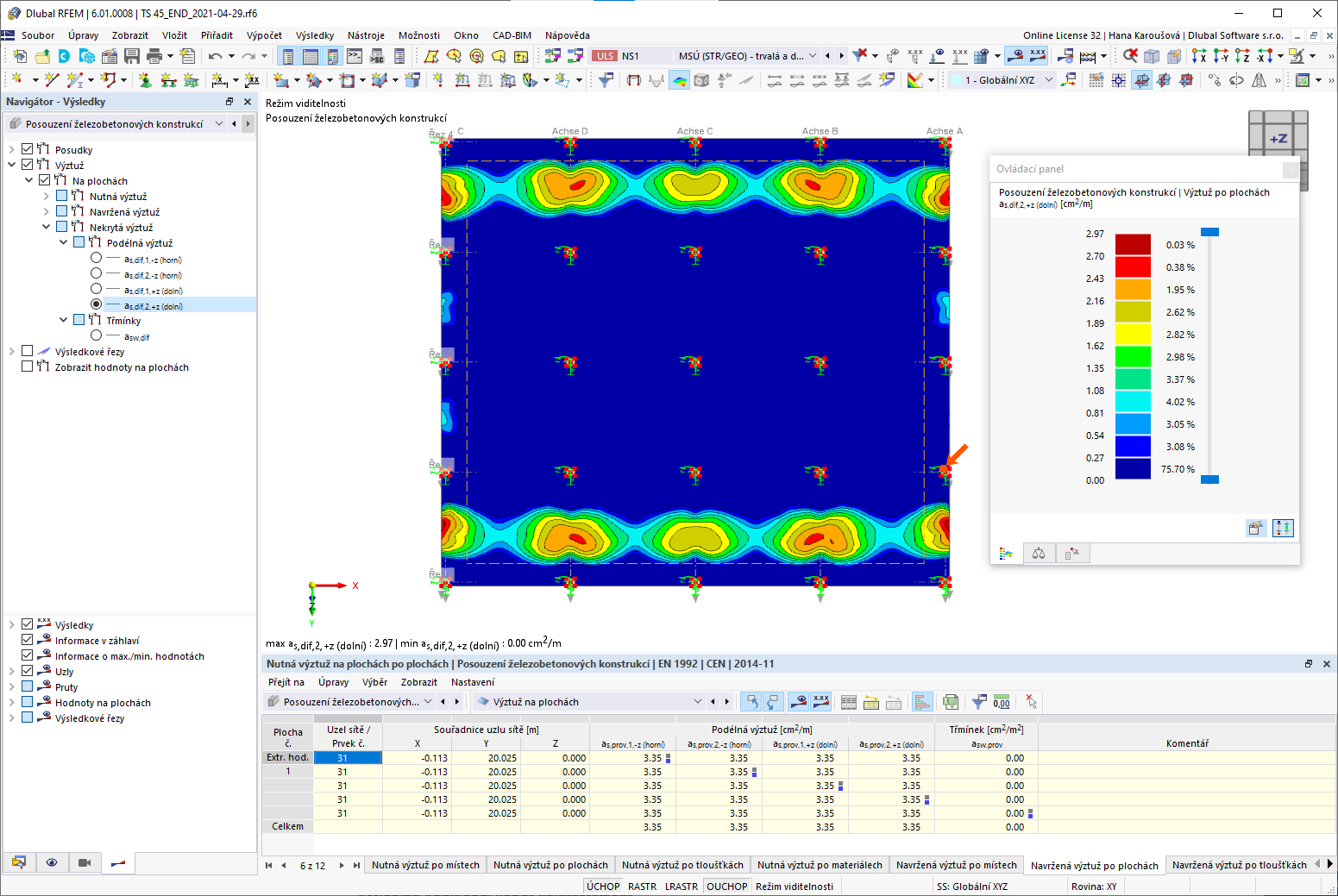Open the 1 - Globální XYZ coordinate system dropdown
This screenshot has height=896, width=1338.
tap(1049, 80)
